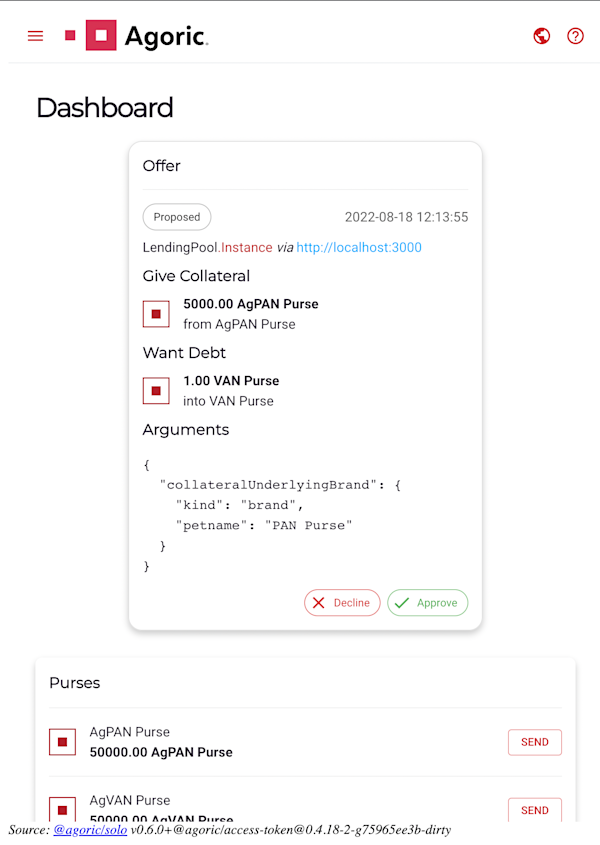
Task: Click the offer timestamp 2022-08-18 12:13:55
Action: click(x=406, y=217)
